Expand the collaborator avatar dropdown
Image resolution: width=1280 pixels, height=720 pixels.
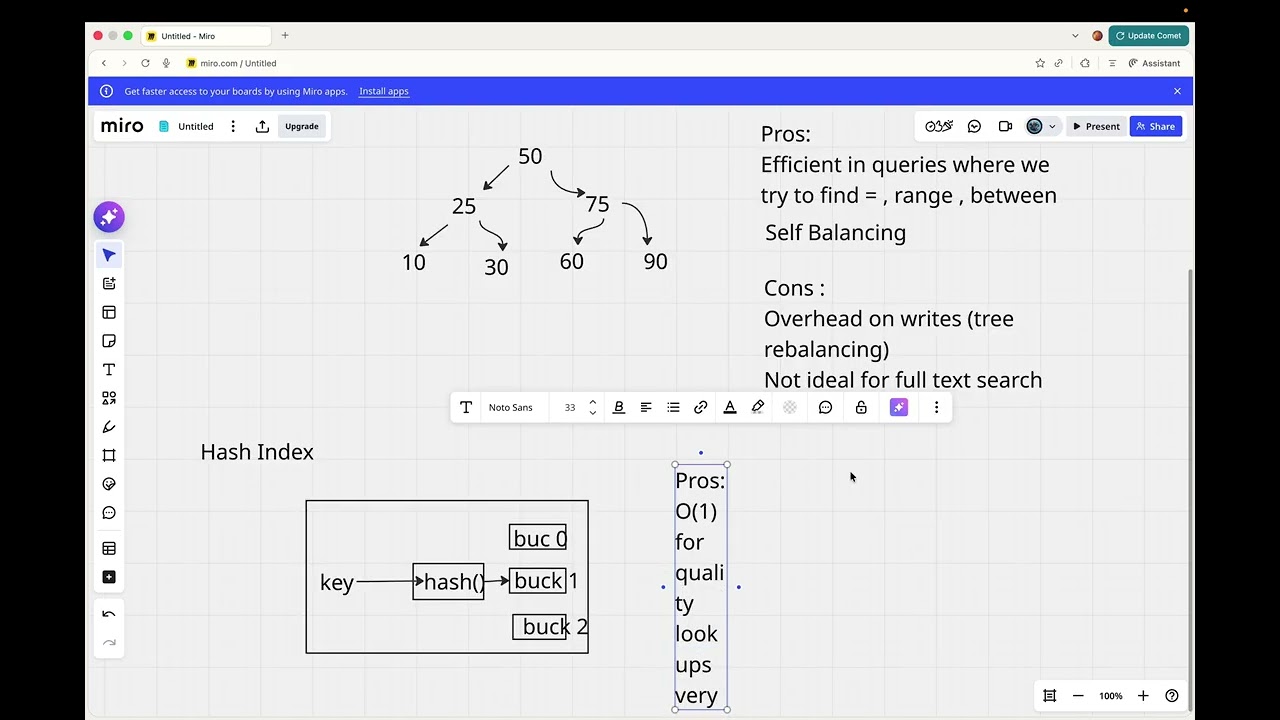[x=1052, y=127]
